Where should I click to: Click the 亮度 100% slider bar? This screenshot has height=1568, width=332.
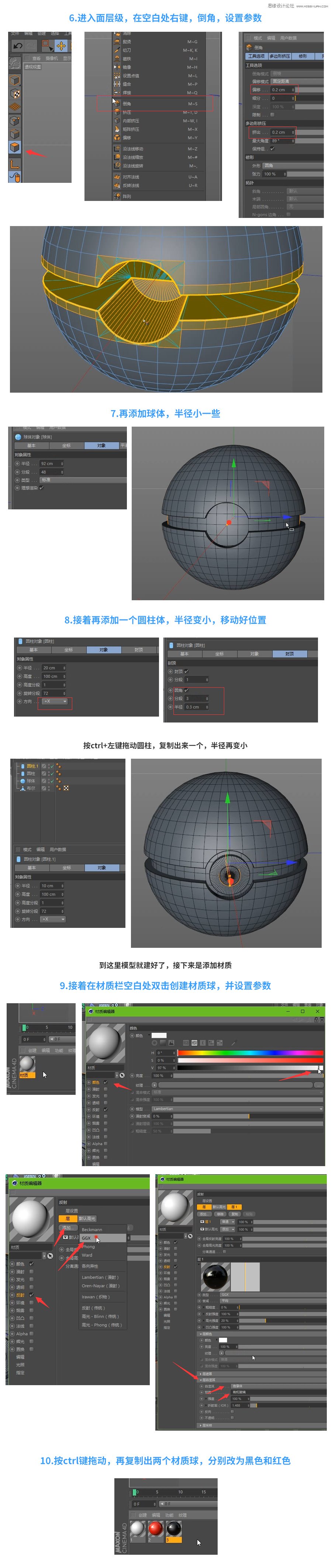[x=248, y=1076]
